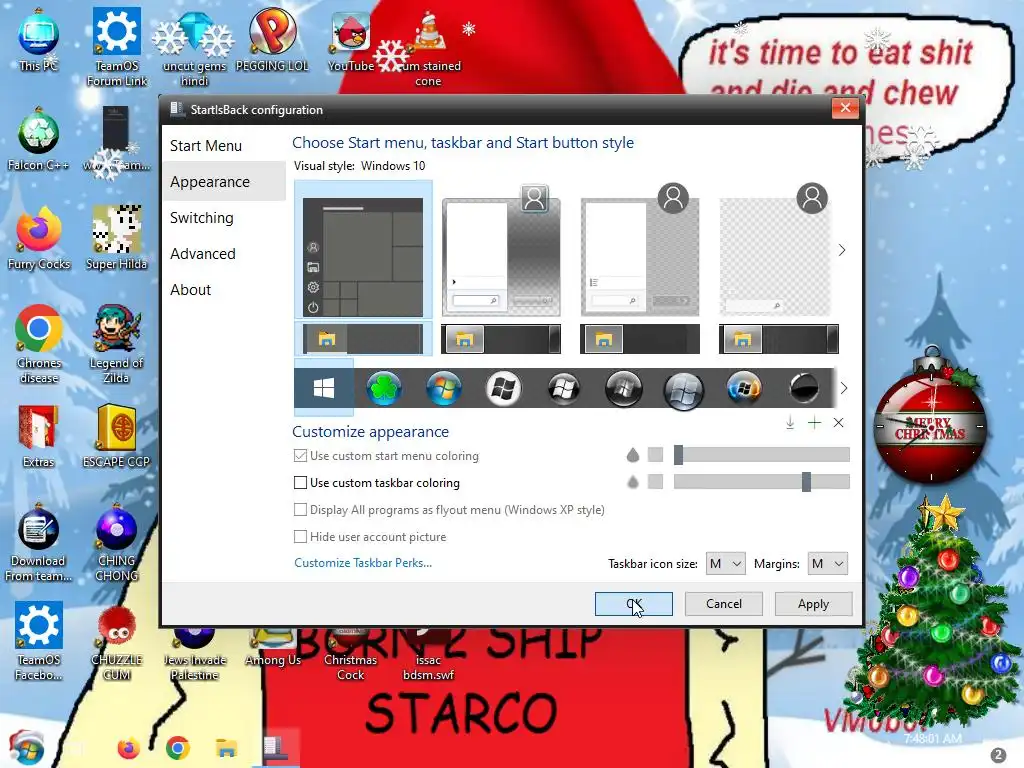Pick the Windows 7 colored orb button
Viewport: 1024px width, 768px height.
(443, 389)
